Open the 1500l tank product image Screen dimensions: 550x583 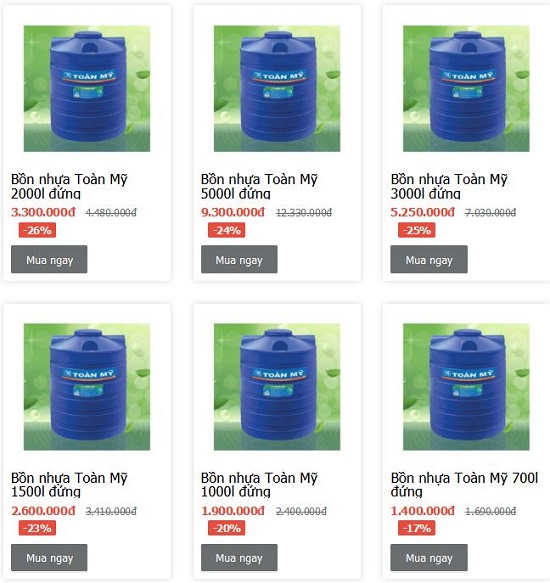pyautogui.click(x=87, y=387)
